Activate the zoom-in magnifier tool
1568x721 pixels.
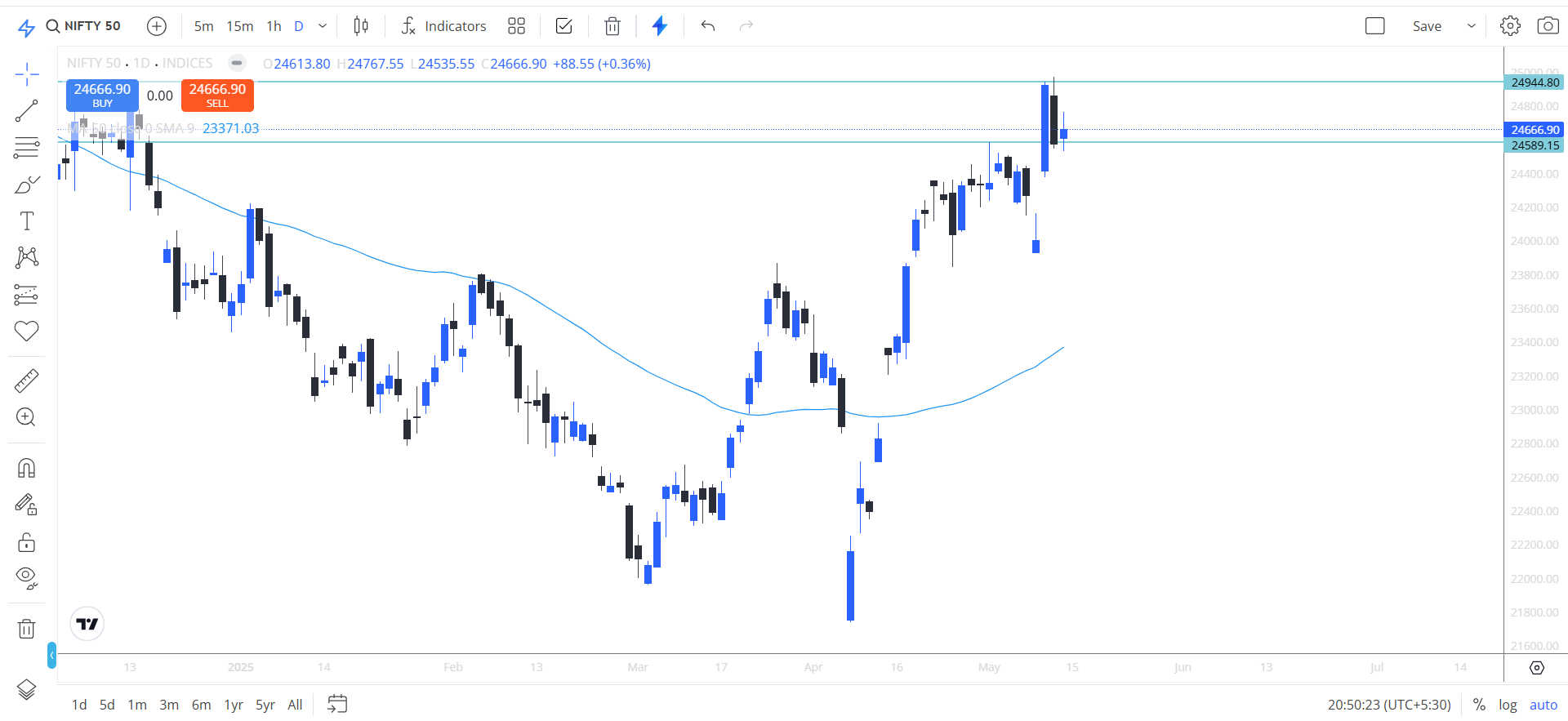[27, 418]
